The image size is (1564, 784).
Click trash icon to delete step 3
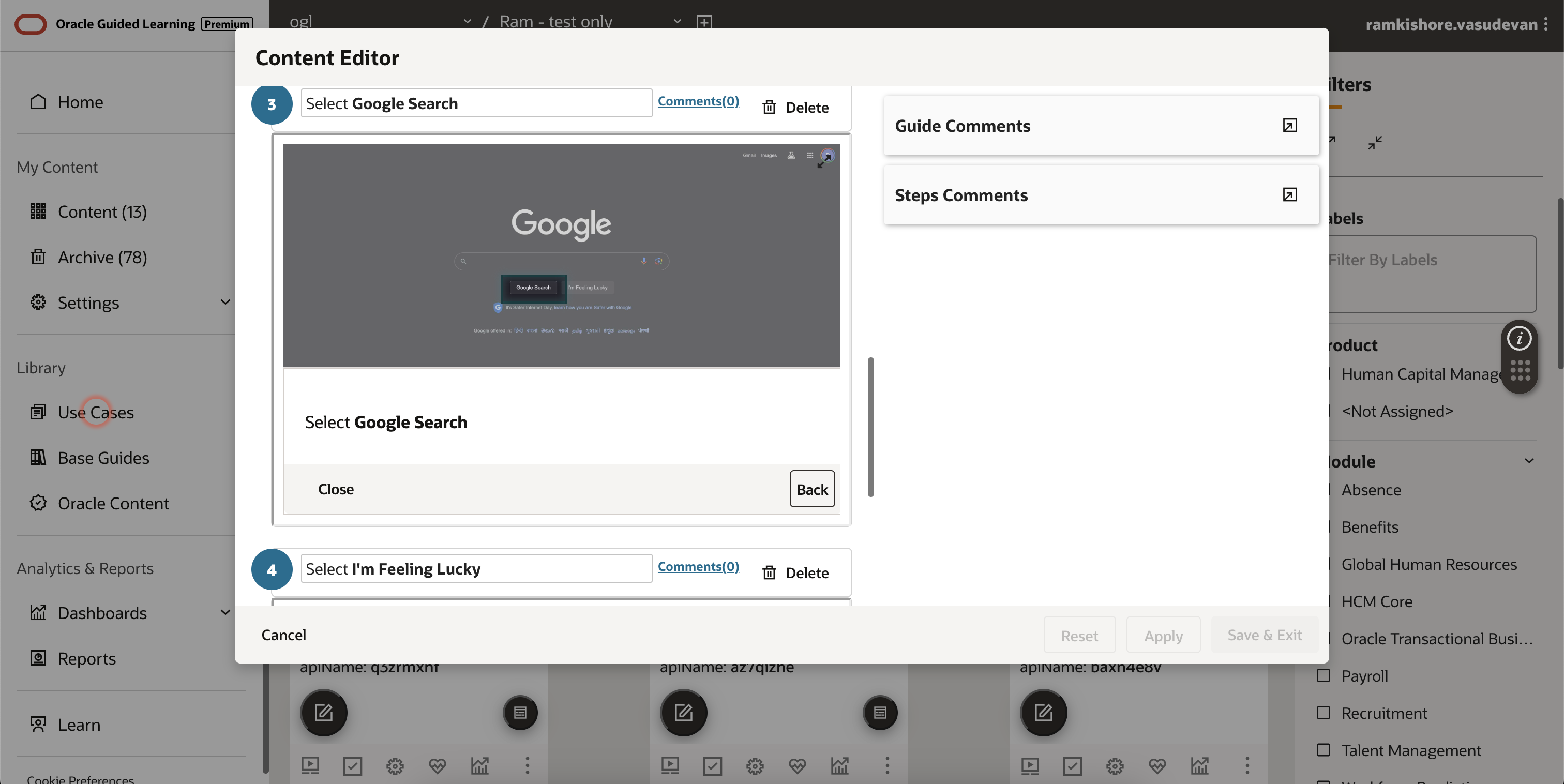(x=769, y=107)
